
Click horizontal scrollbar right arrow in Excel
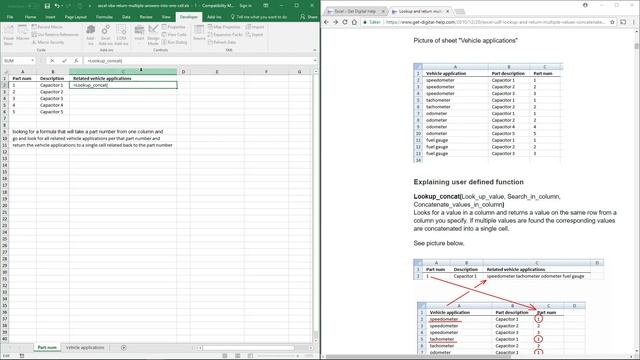[311, 348]
